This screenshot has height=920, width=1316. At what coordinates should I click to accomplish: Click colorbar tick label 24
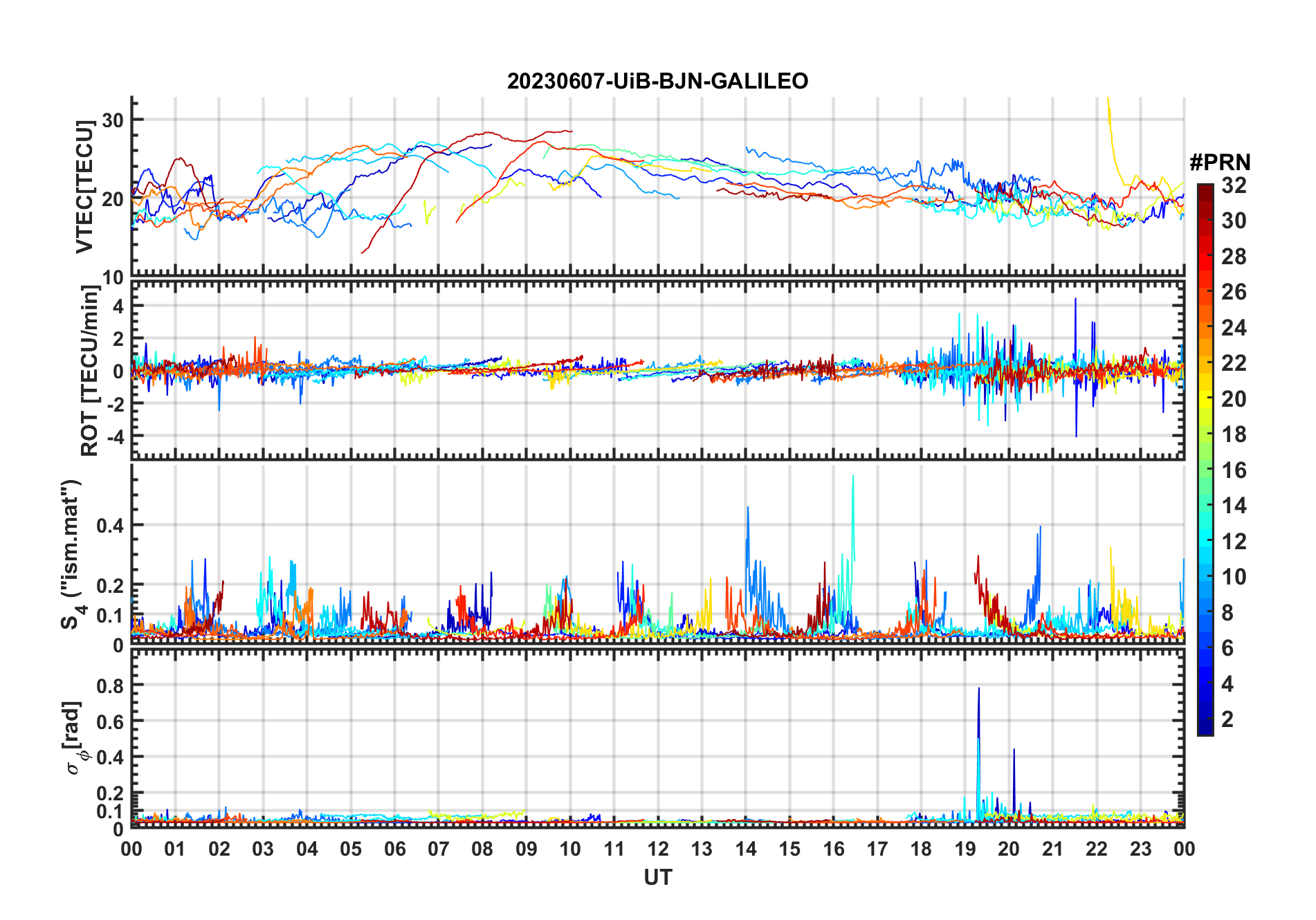pyautogui.click(x=1234, y=328)
